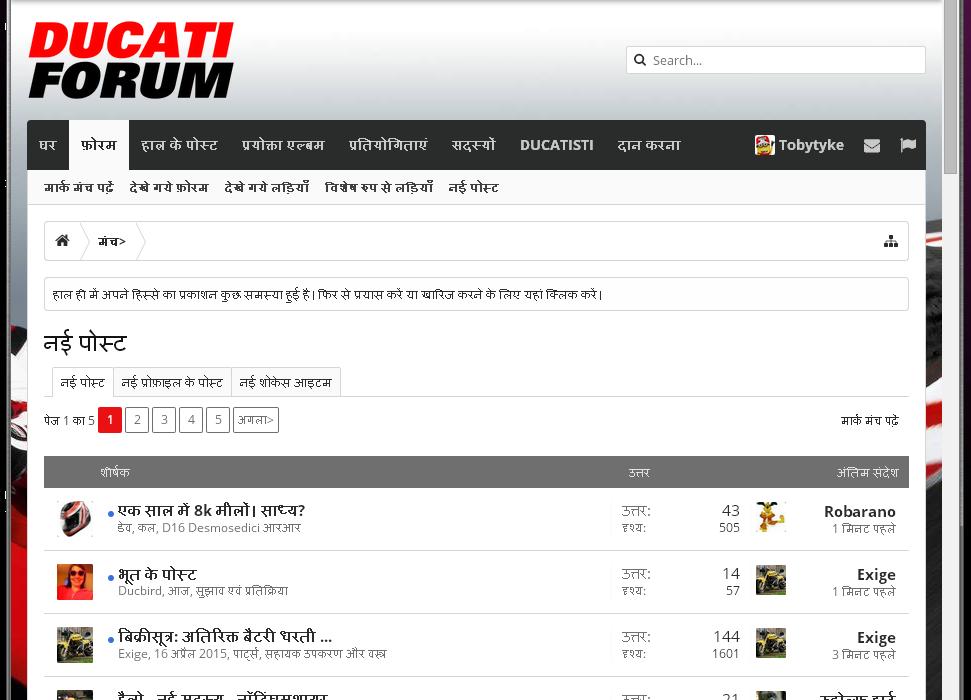The image size is (971, 700).
Task: Click मार्क मंच पढ़ें in the sub-navigation
Action: tap(79, 187)
